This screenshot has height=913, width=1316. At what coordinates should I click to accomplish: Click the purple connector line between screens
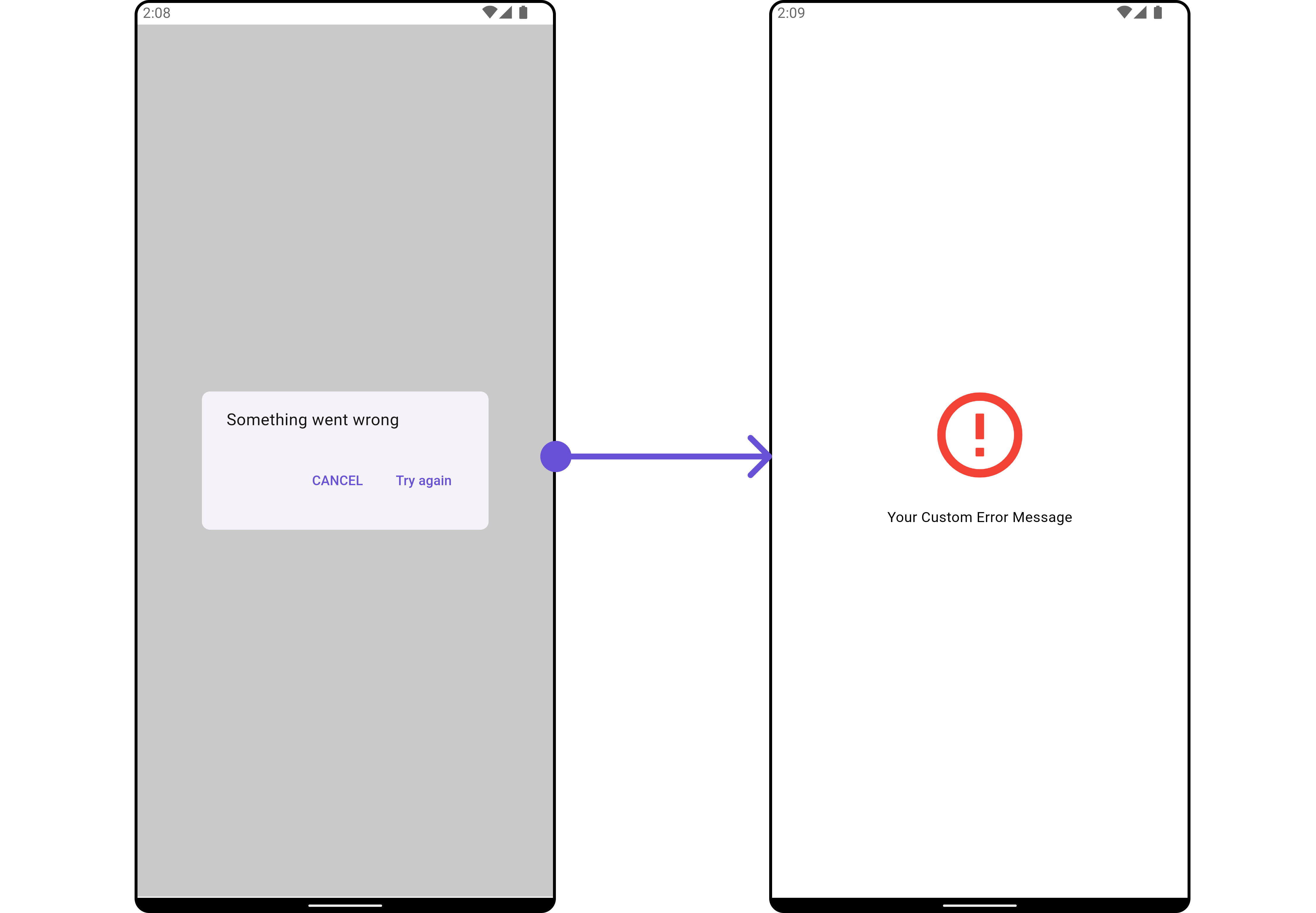coord(658,456)
